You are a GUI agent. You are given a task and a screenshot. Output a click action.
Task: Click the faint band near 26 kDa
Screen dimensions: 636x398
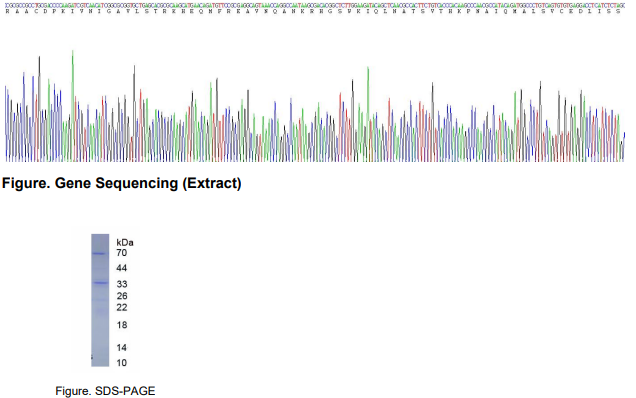point(100,300)
